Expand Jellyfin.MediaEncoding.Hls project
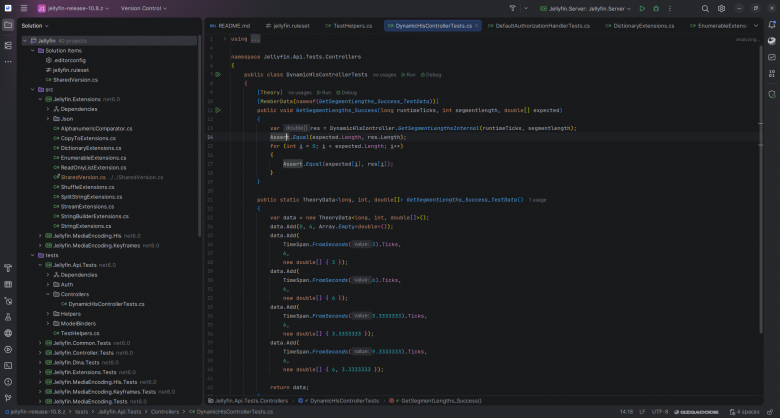This screenshot has width=780, height=418. tap(40, 236)
